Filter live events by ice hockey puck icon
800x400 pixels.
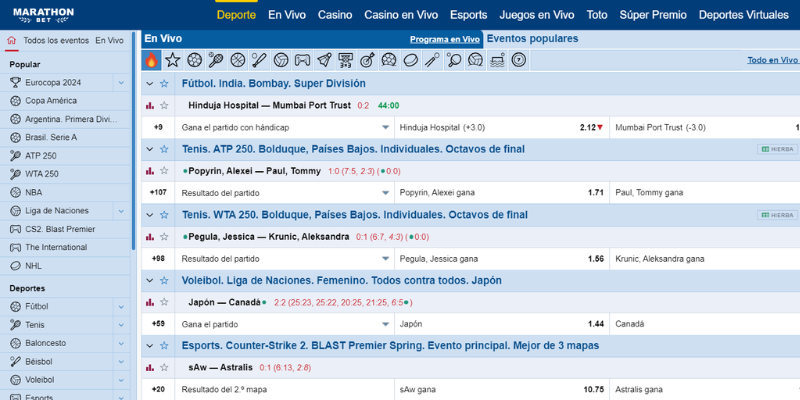[x=411, y=60]
